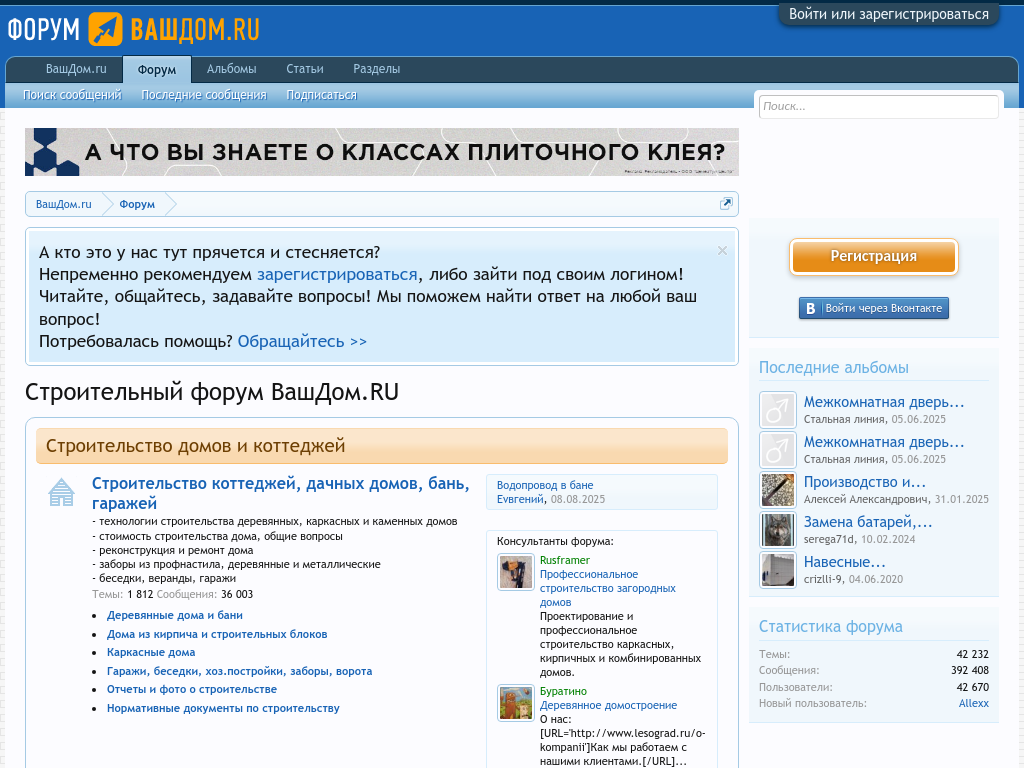Open Буратино consultant avatar
The height and width of the screenshot is (768, 1024).
(x=516, y=703)
